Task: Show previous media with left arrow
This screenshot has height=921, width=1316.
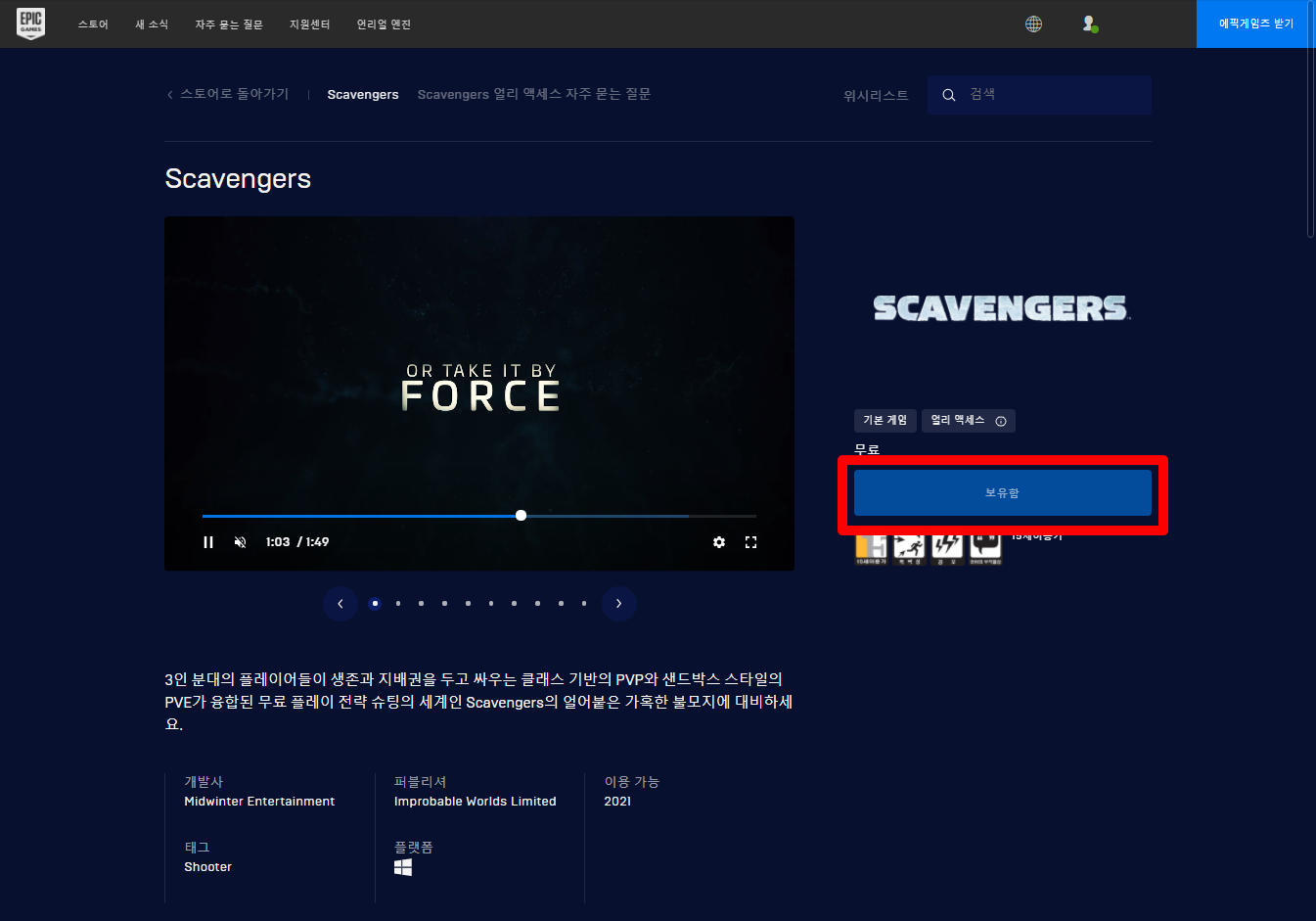Action: 340,604
